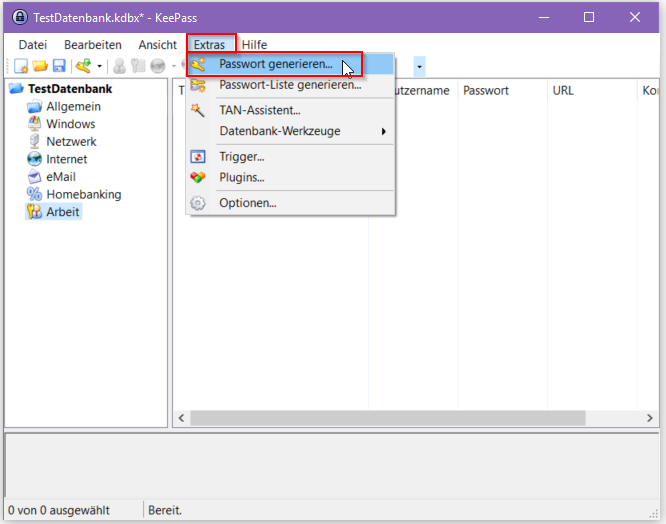Click the entry list scroll right arrow

click(x=649, y=418)
